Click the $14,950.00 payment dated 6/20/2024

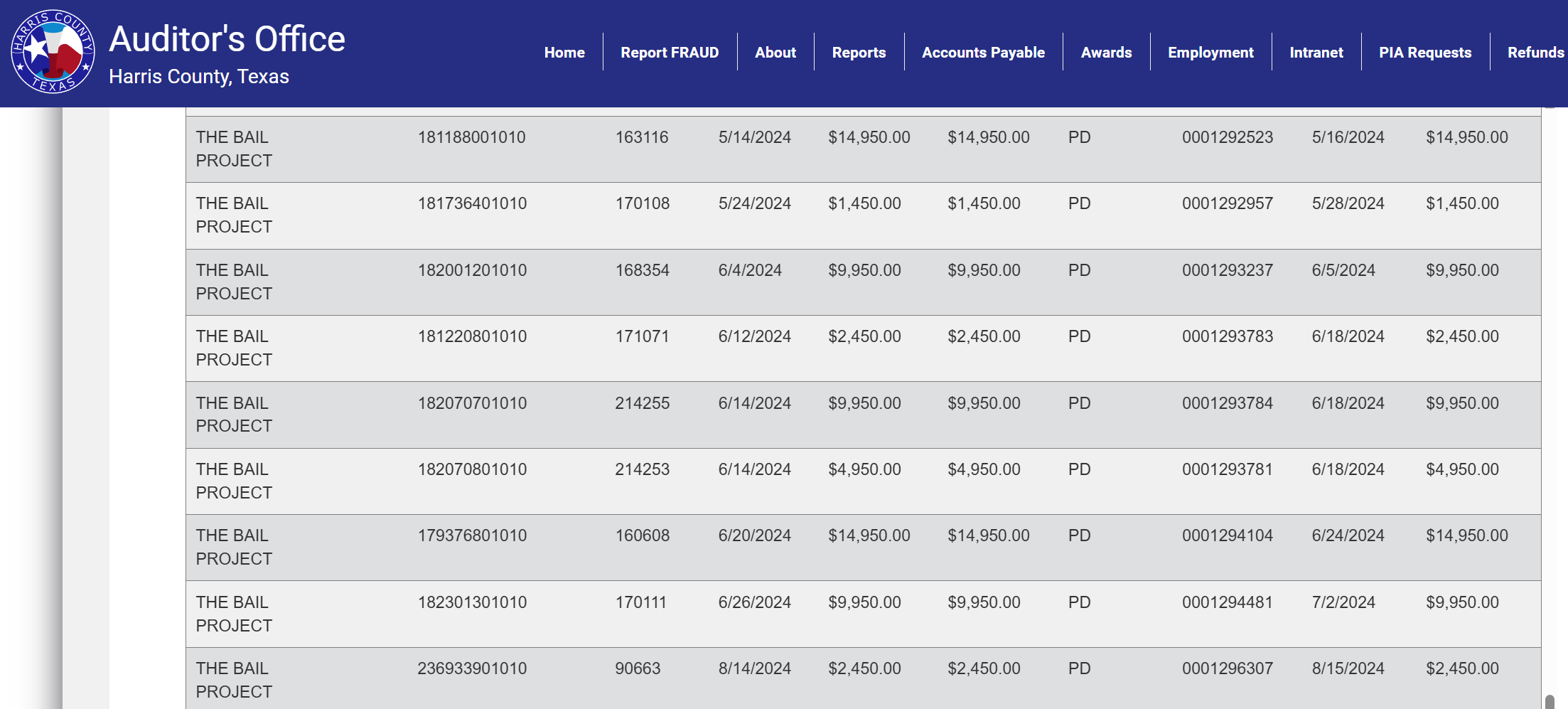(869, 535)
